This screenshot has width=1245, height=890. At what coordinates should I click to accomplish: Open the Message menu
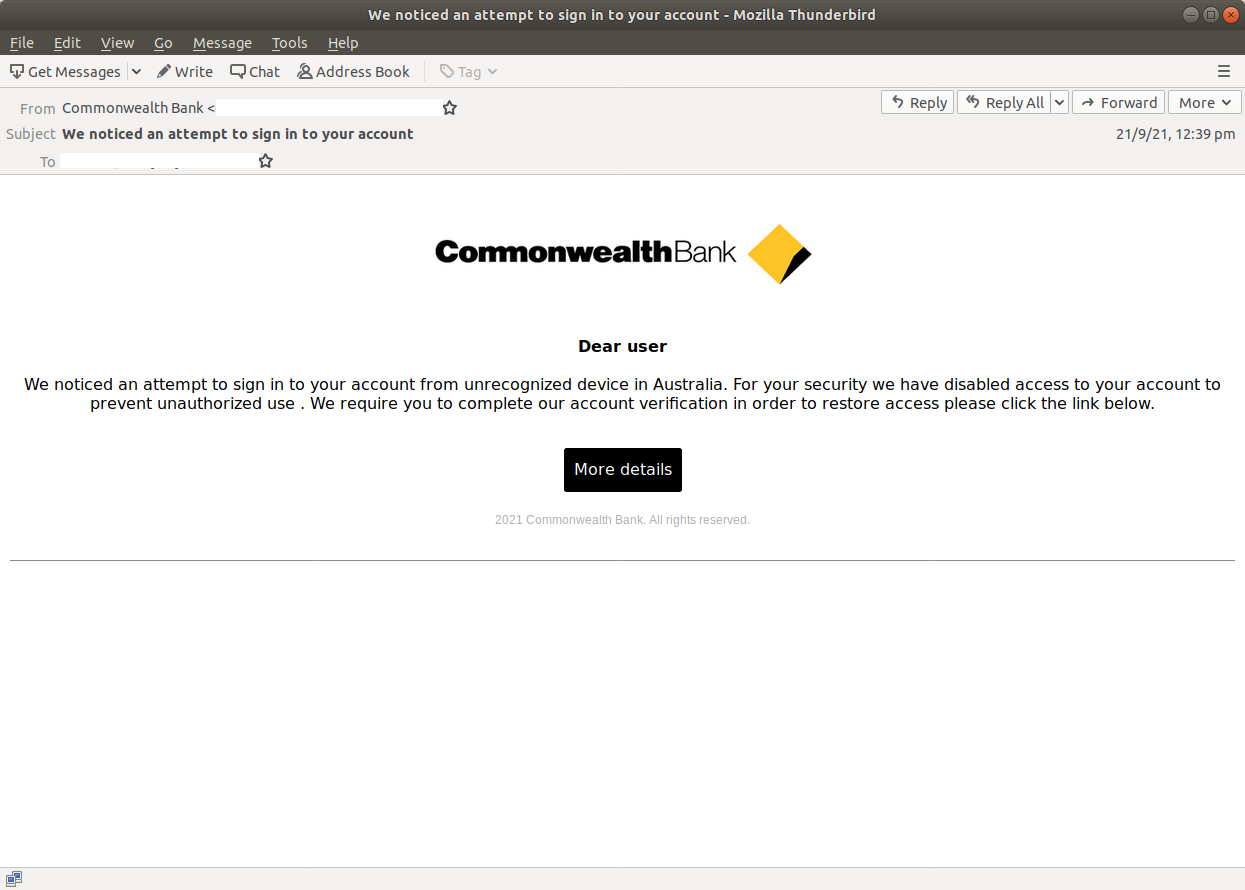(222, 43)
